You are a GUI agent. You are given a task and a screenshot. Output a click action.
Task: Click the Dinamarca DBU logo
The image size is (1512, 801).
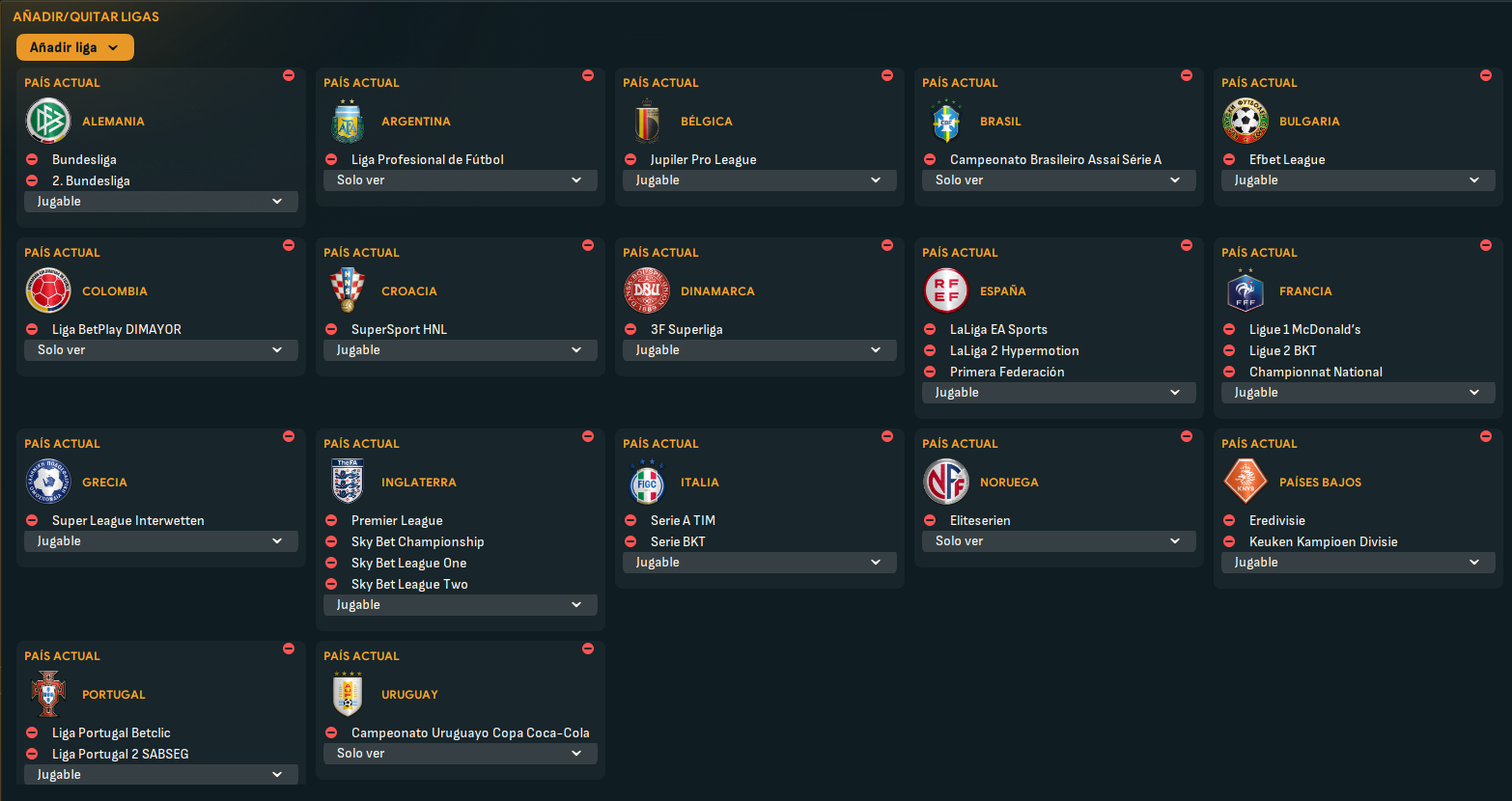tap(647, 291)
